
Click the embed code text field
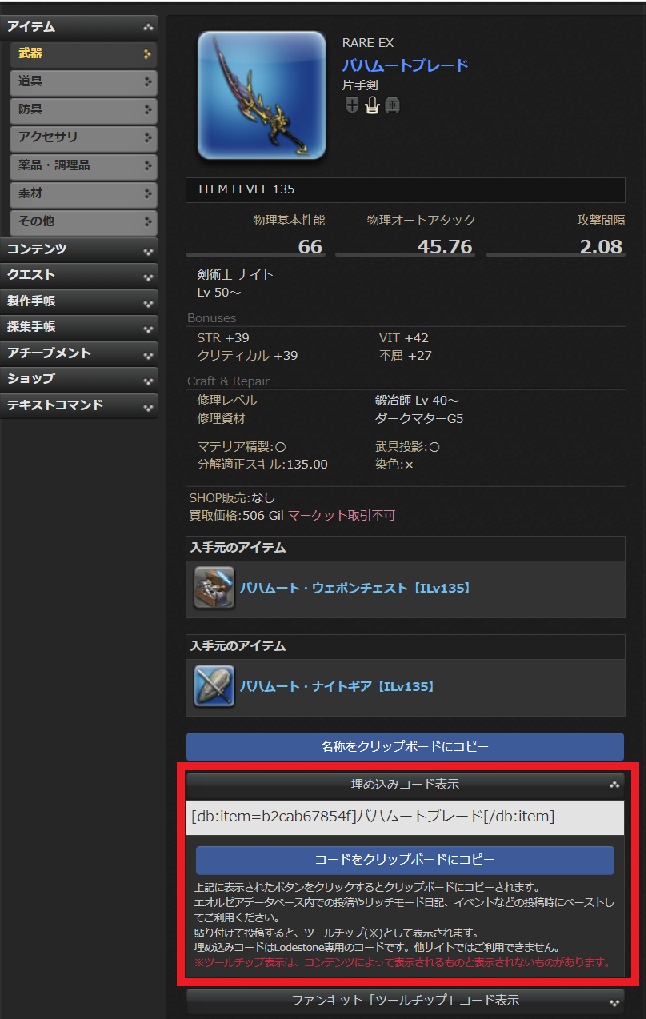(405, 817)
